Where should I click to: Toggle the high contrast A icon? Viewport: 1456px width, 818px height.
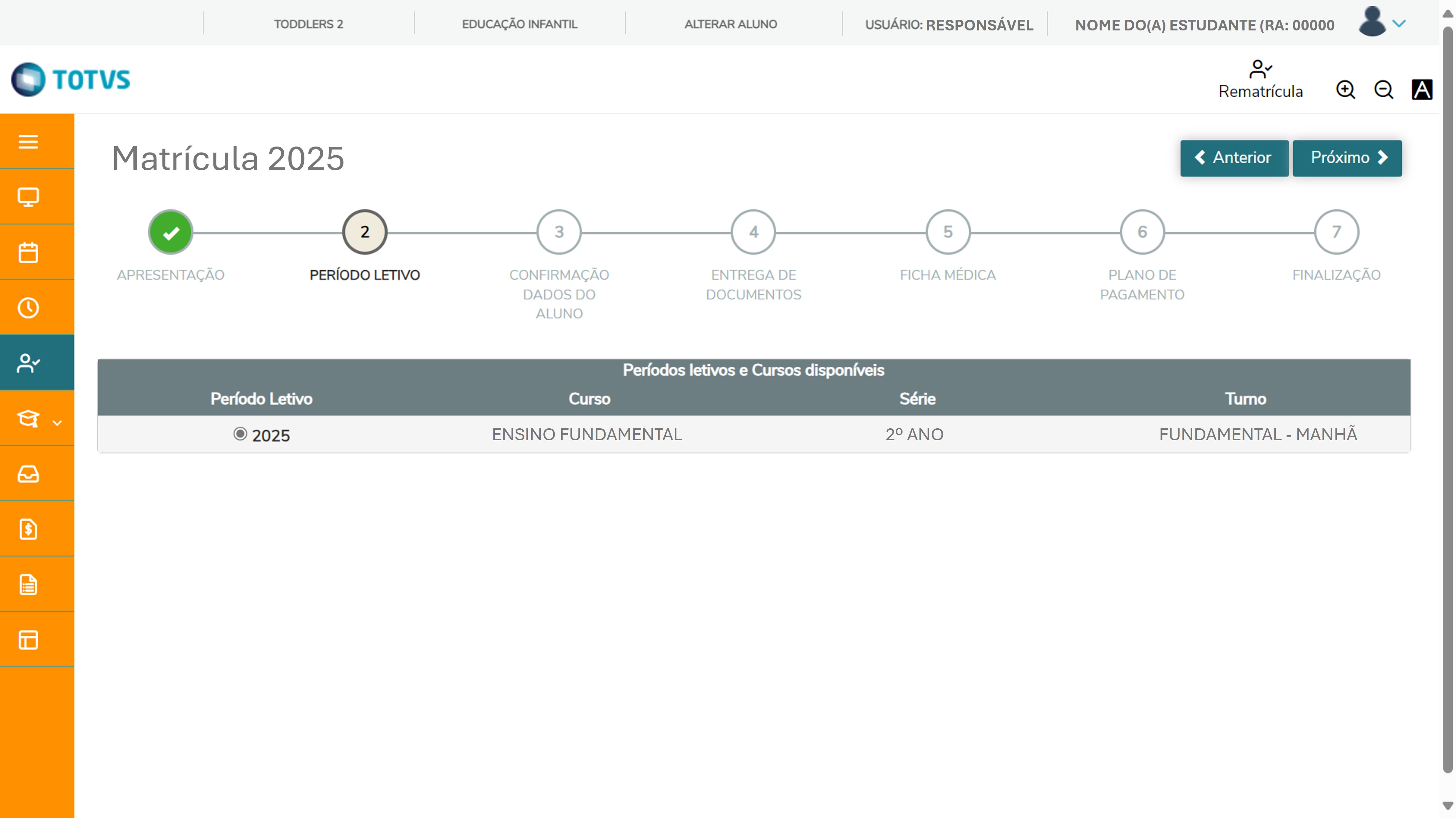(x=1422, y=90)
